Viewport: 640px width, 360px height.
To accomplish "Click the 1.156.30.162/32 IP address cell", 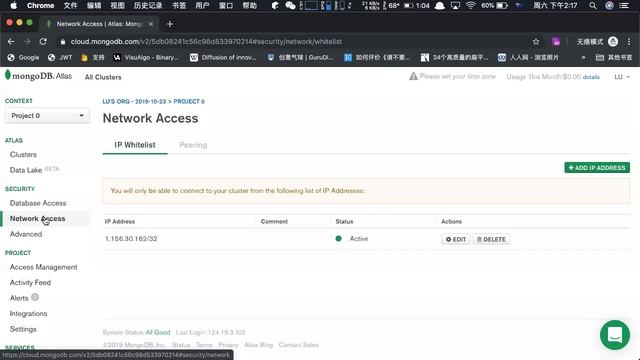I will [131, 238].
